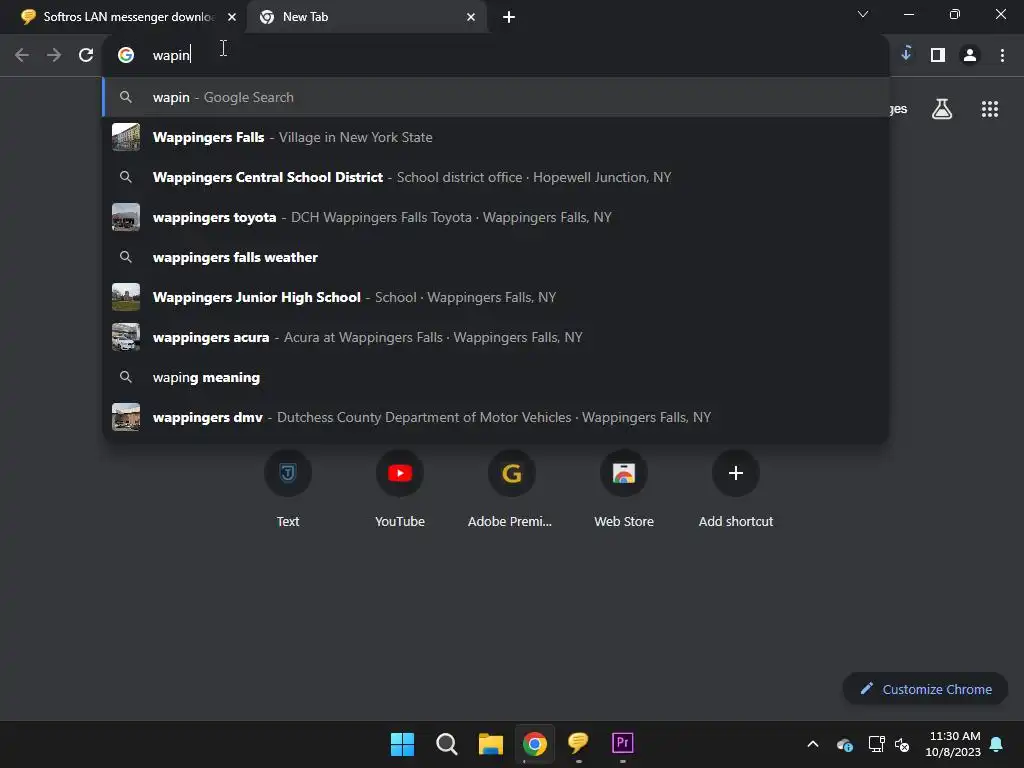Select Wappingers Junior High School suggestion
The height and width of the screenshot is (768, 1024).
pyautogui.click(x=496, y=297)
